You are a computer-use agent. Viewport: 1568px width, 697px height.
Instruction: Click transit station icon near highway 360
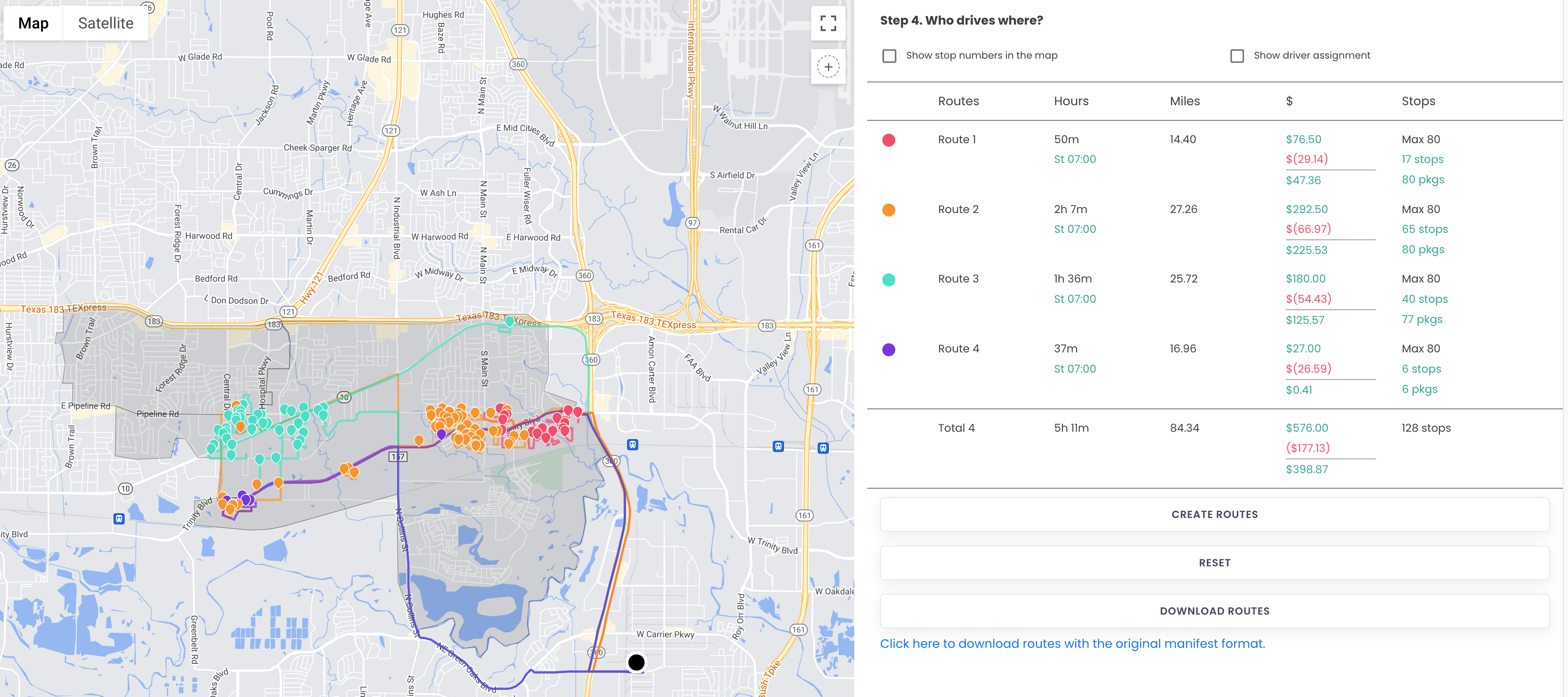633,445
